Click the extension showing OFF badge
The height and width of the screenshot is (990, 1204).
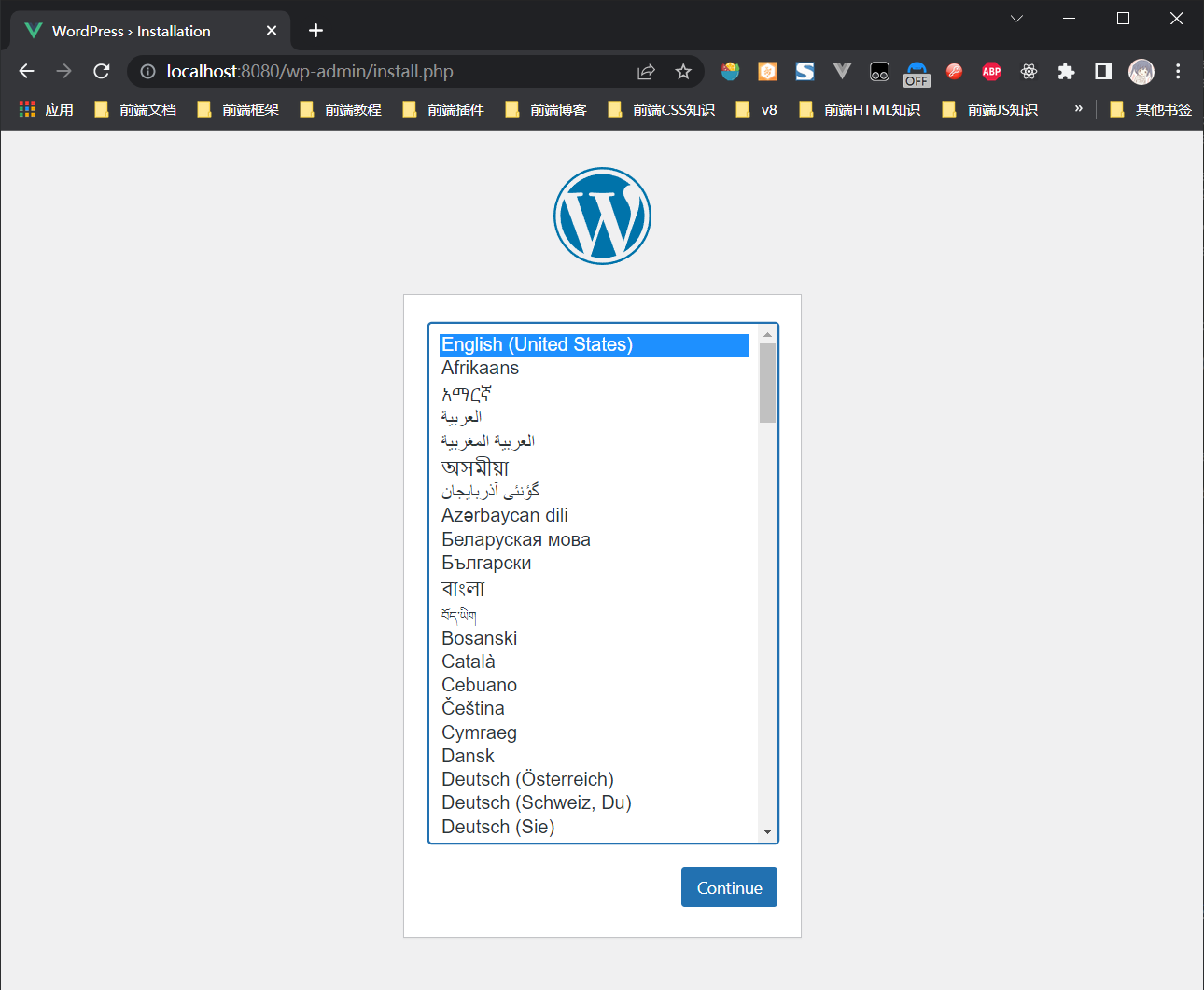917,74
